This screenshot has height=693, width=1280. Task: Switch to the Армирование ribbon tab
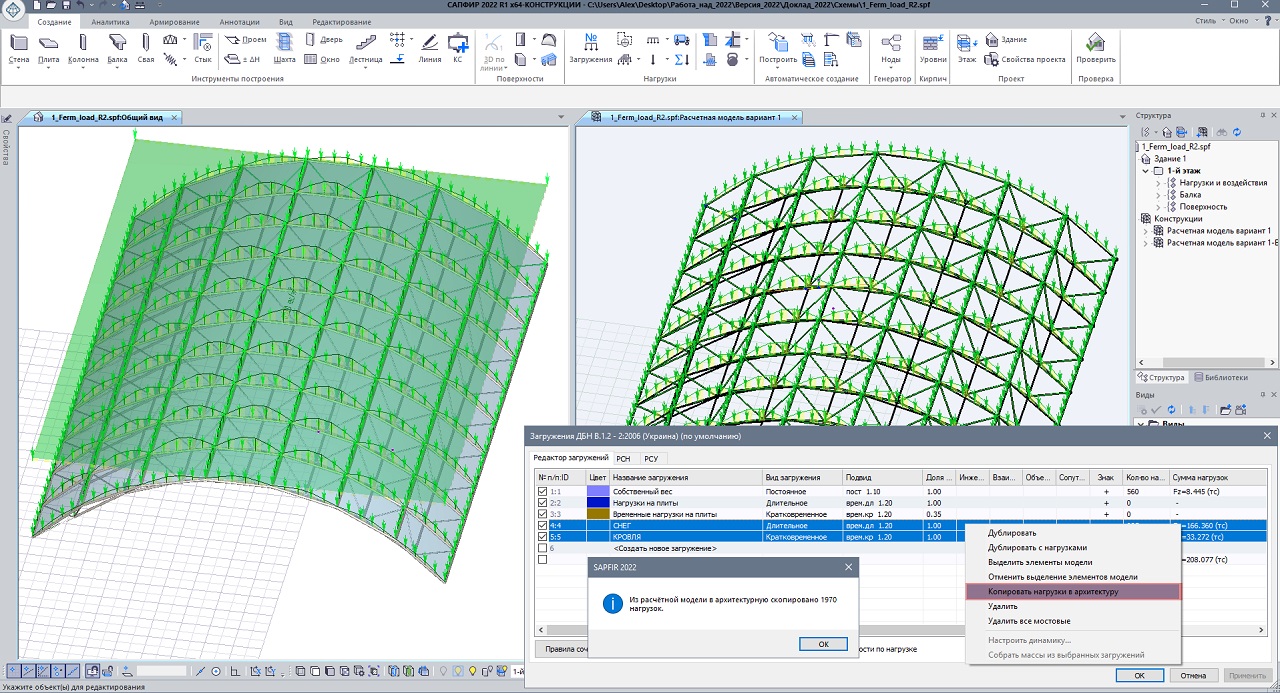(174, 21)
